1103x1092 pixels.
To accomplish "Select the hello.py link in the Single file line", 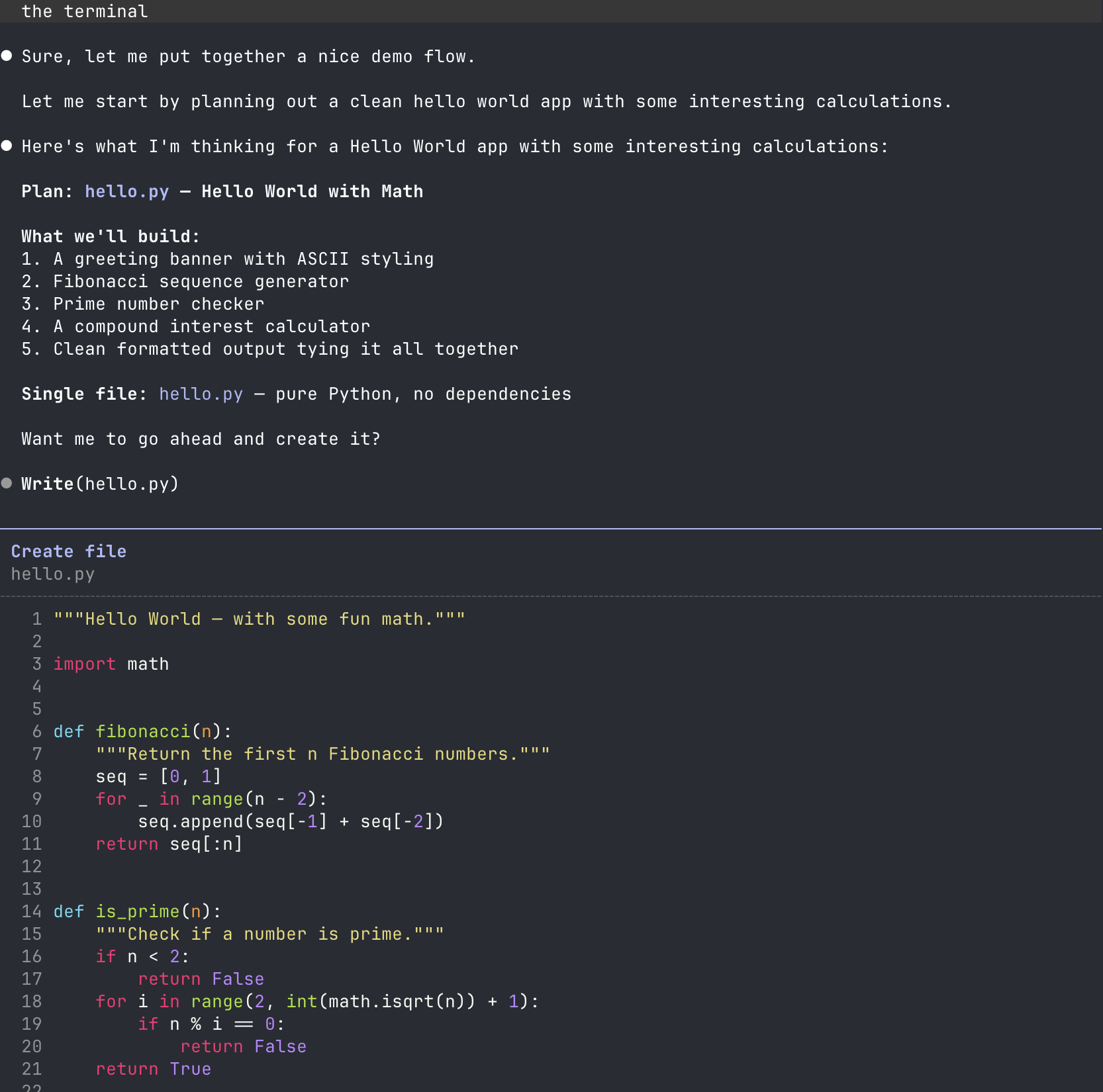I will (x=201, y=394).
